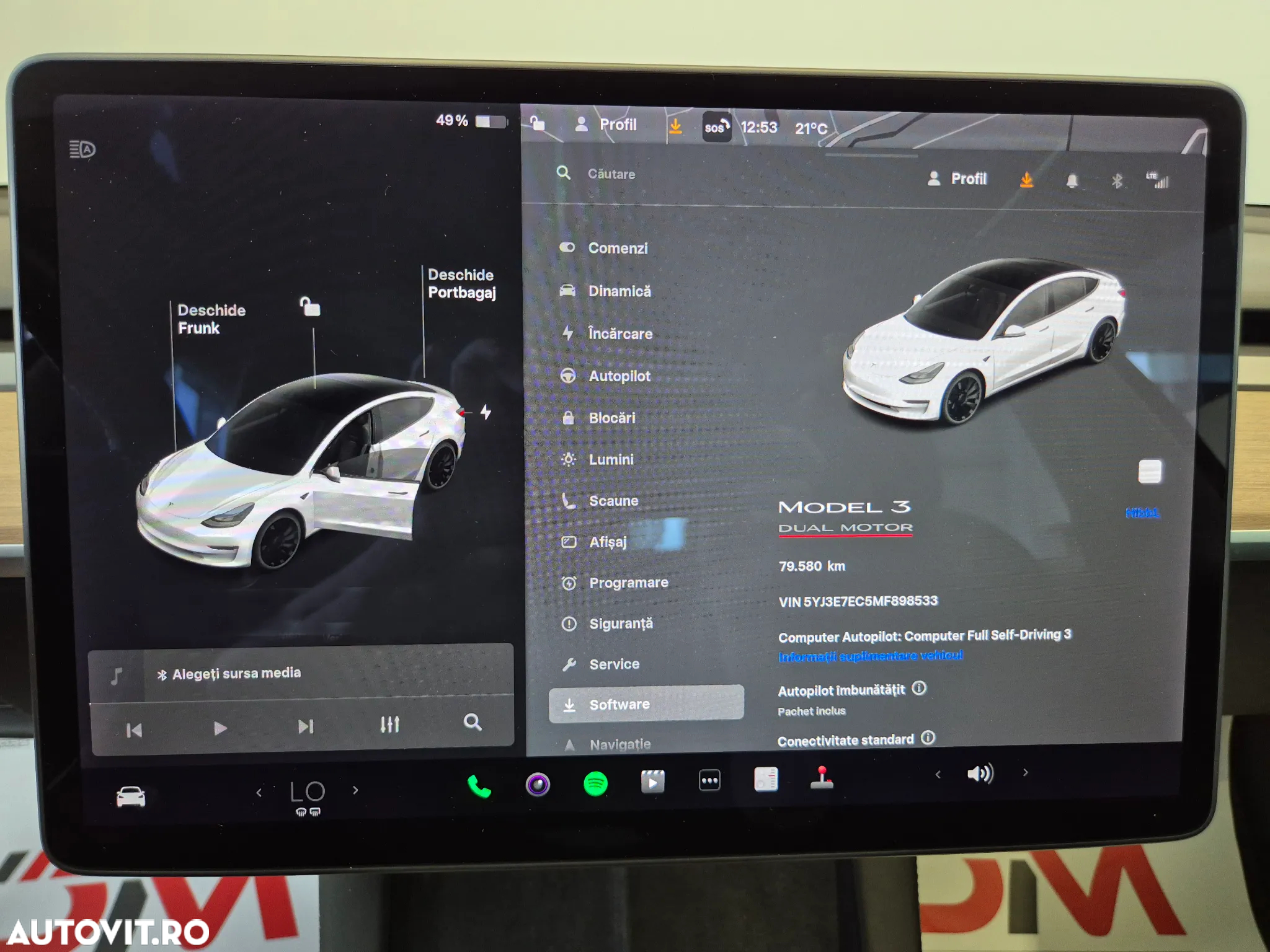Viewport: 1270px width, 952px height.
Task: Tap the 49% battery indicator
Action: [x=471, y=121]
